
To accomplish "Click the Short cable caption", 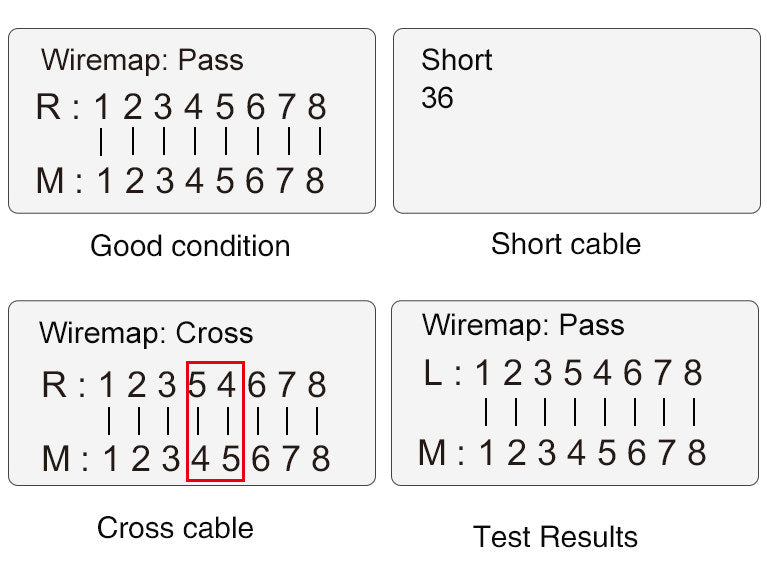I will point(566,244).
